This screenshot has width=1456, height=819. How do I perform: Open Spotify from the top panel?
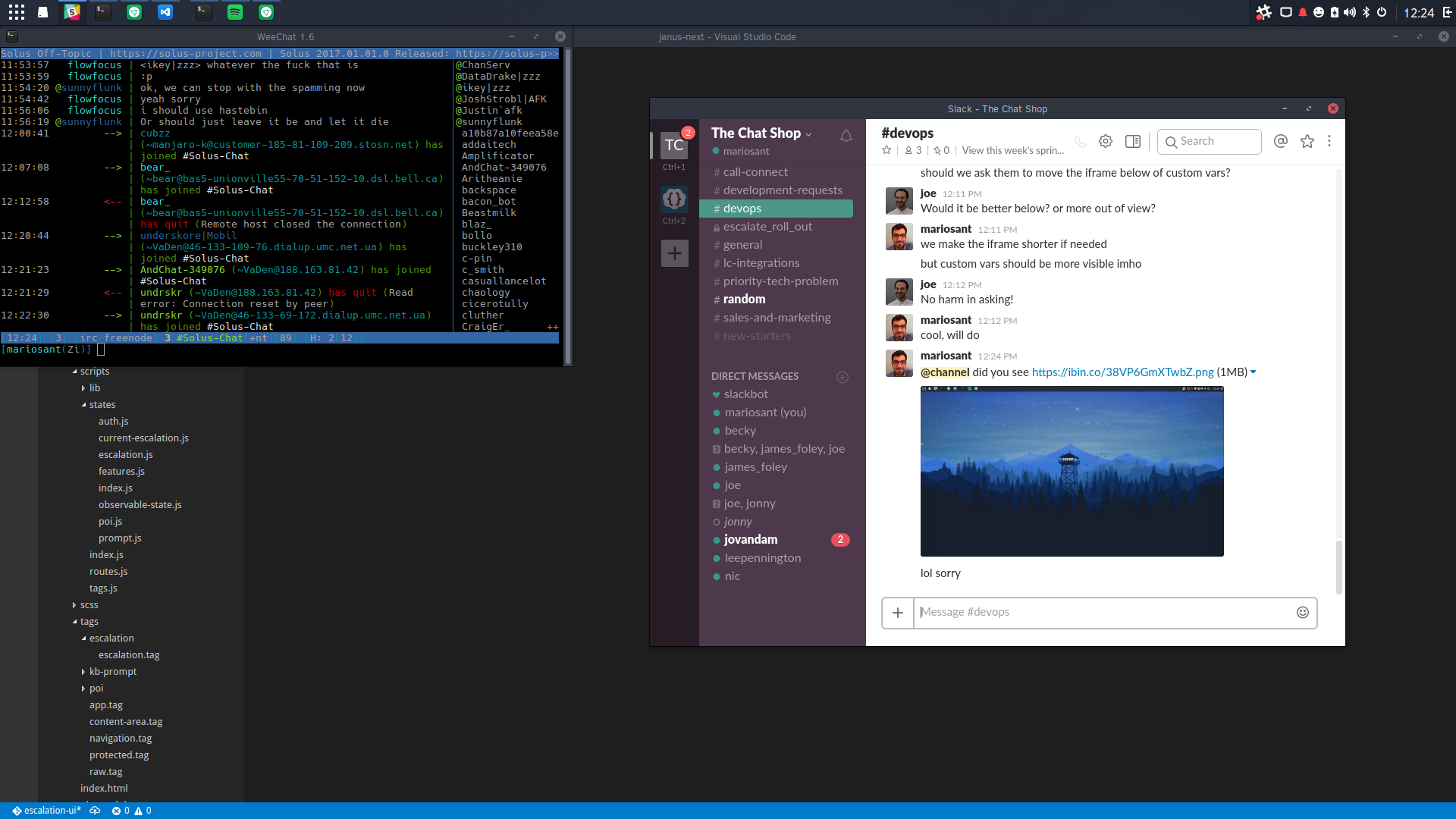click(235, 12)
